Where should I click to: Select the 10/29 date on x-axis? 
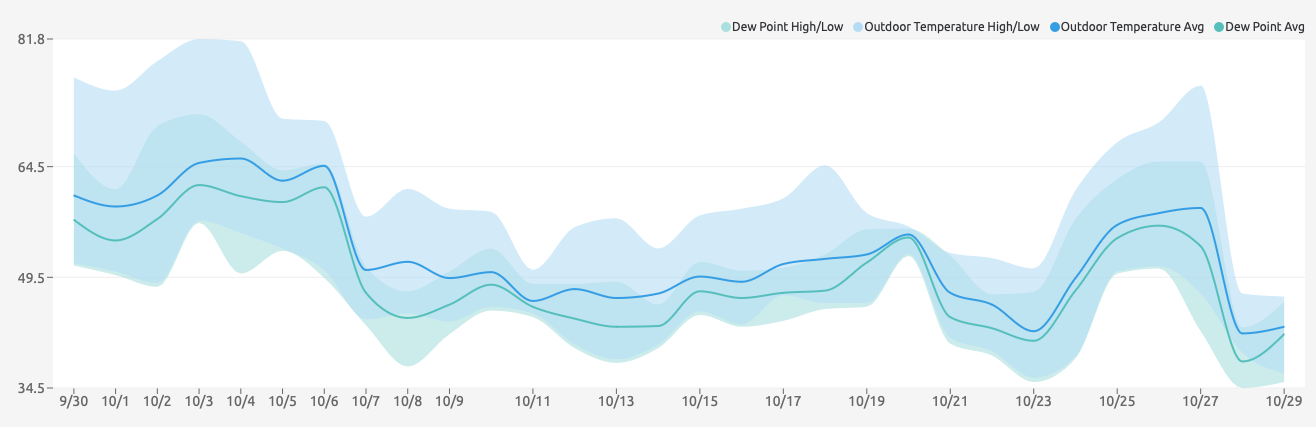[1283, 401]
